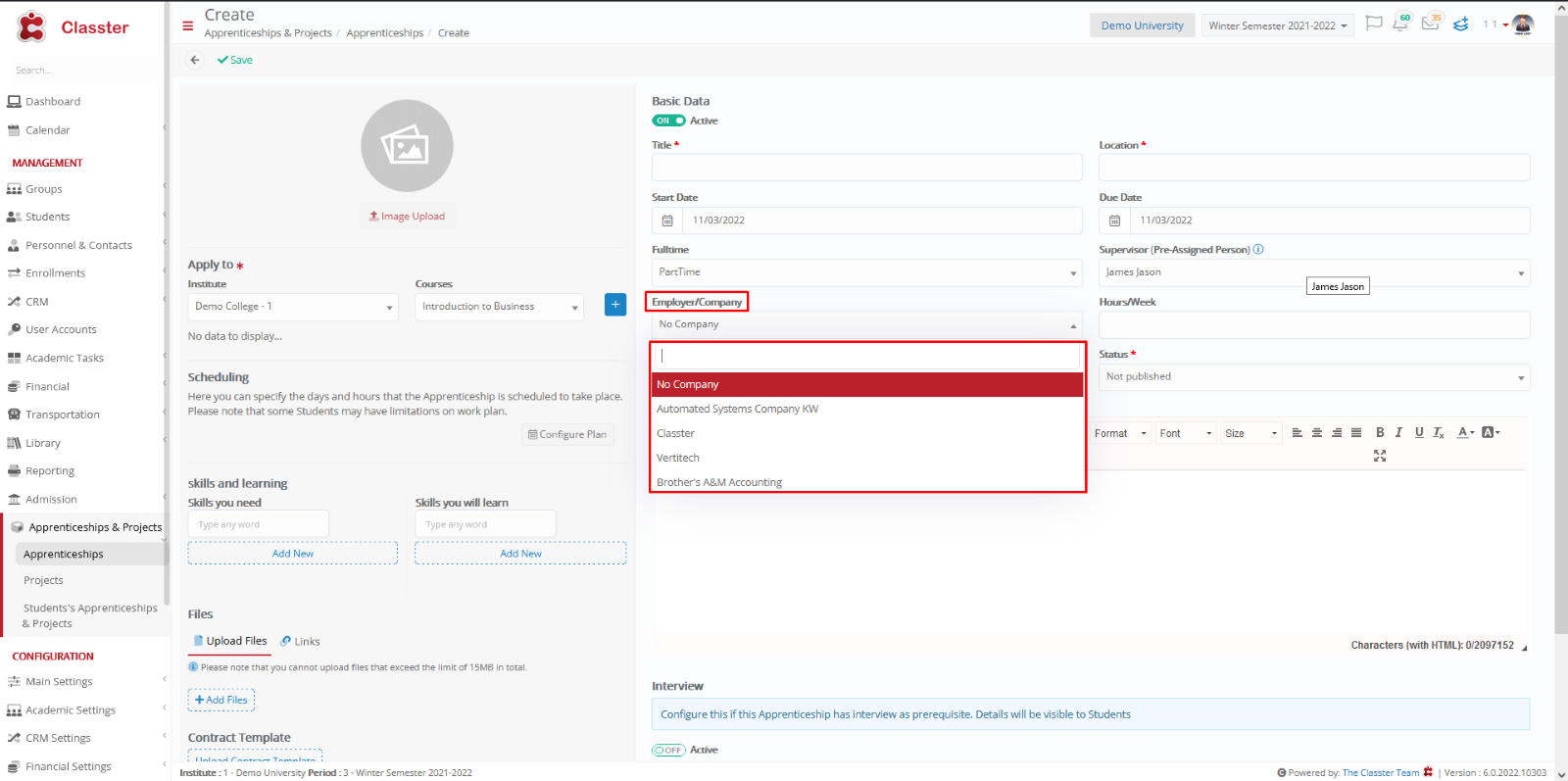Click the Supervisor info icon
Image resolution: width=1568 pixels, height=781 pixels.
[x=1258, y=249]
